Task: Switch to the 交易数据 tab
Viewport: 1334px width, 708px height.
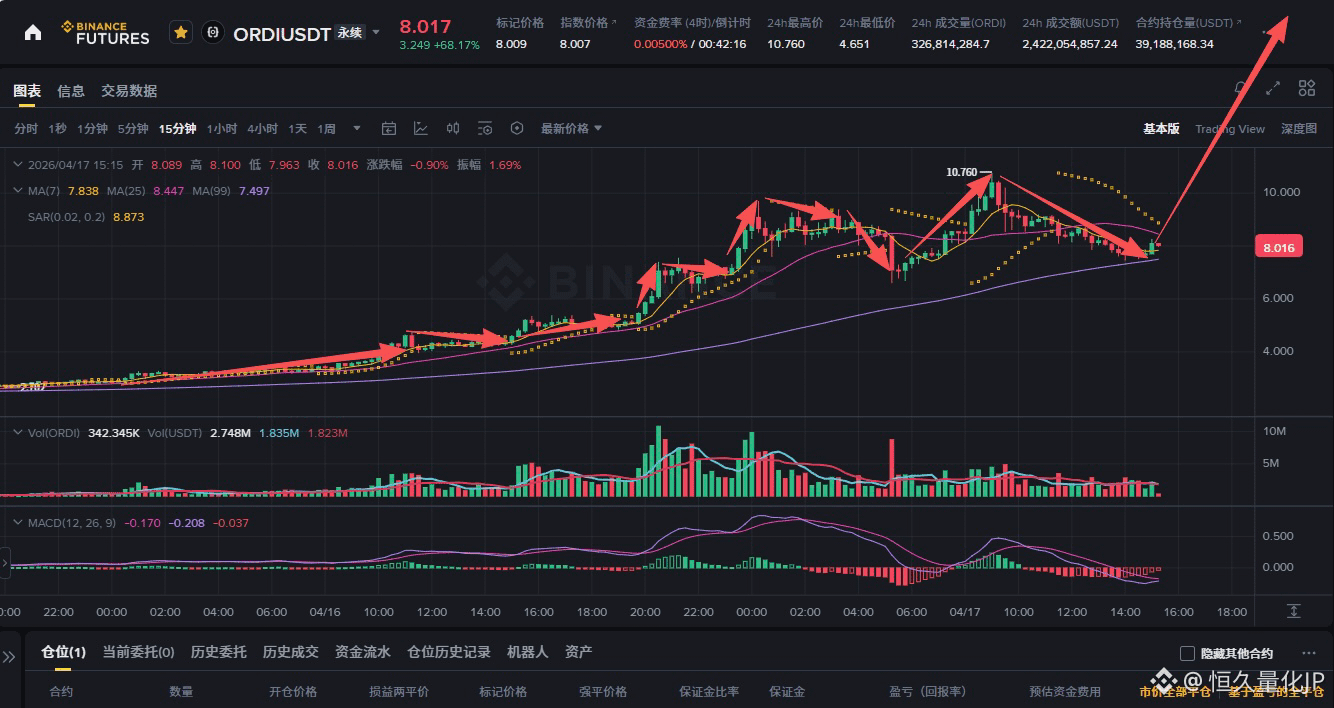Action: (x=129, y=91)
